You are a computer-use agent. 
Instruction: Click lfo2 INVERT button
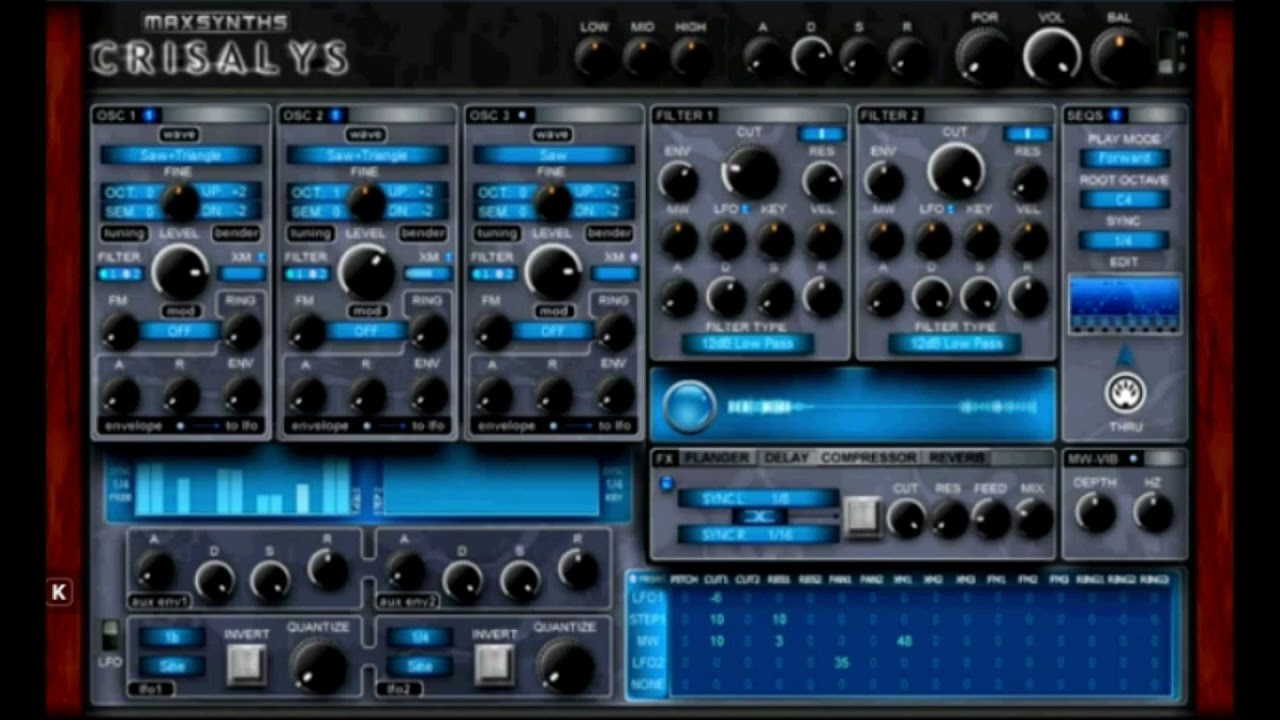[x=494, y=664]
